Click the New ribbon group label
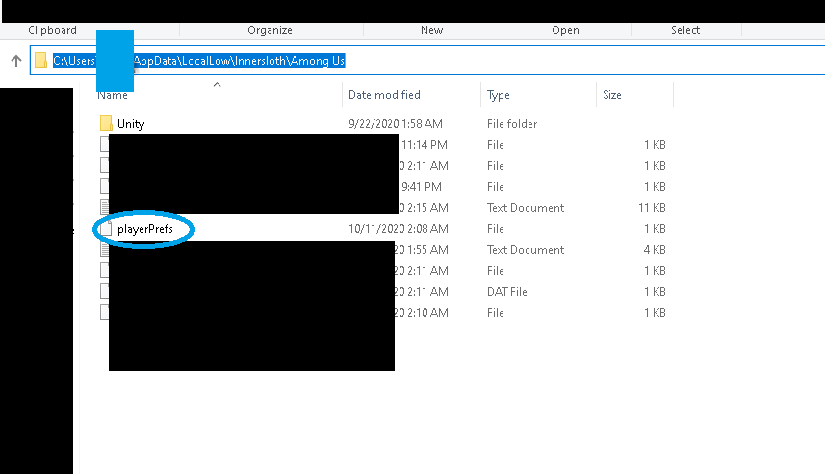This screenshot has width=825, height=474. (432, 30)
